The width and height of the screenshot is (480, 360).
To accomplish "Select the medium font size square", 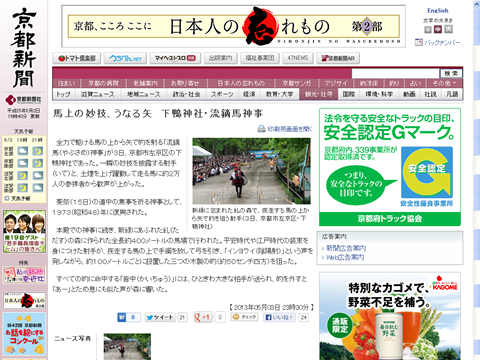I will (x=438, y=30).
